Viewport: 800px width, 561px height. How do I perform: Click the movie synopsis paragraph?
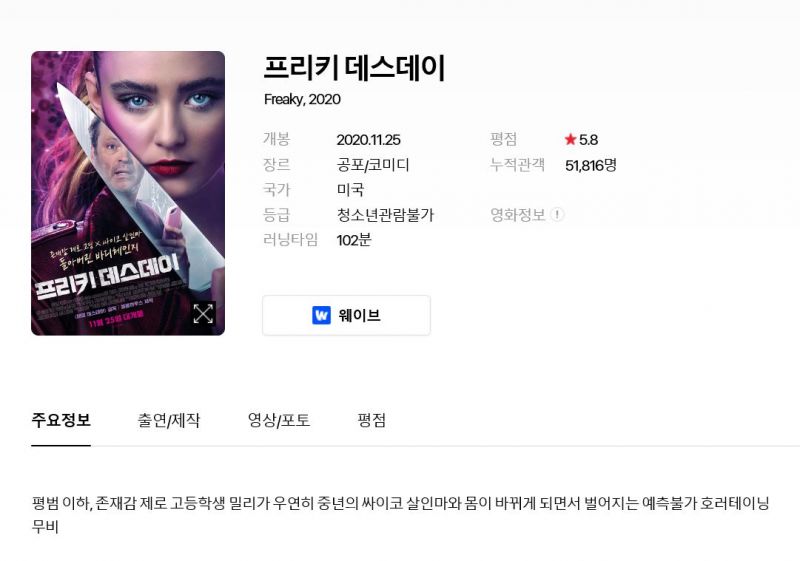[400, 515]
